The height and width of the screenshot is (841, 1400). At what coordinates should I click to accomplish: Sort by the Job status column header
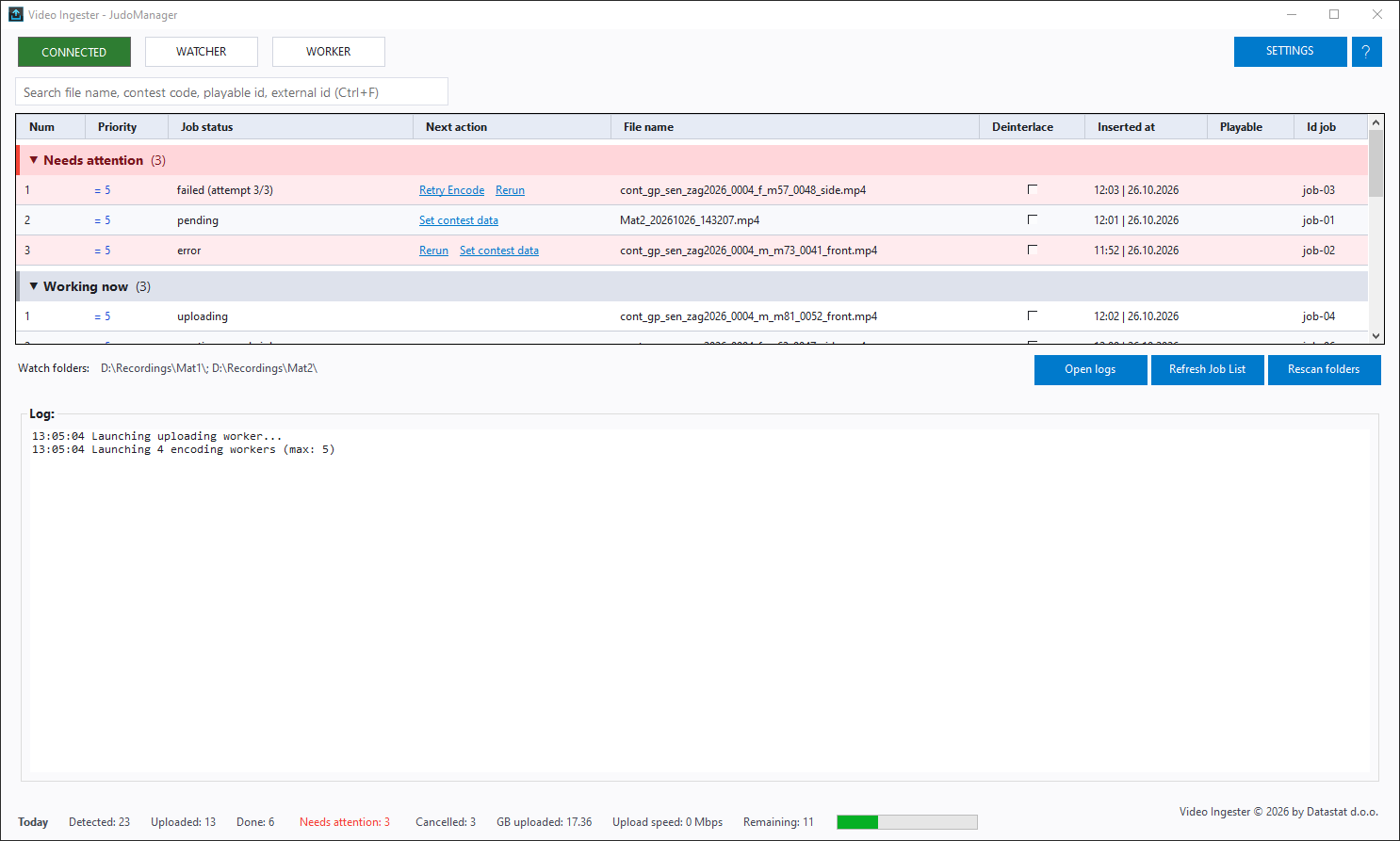290,127
